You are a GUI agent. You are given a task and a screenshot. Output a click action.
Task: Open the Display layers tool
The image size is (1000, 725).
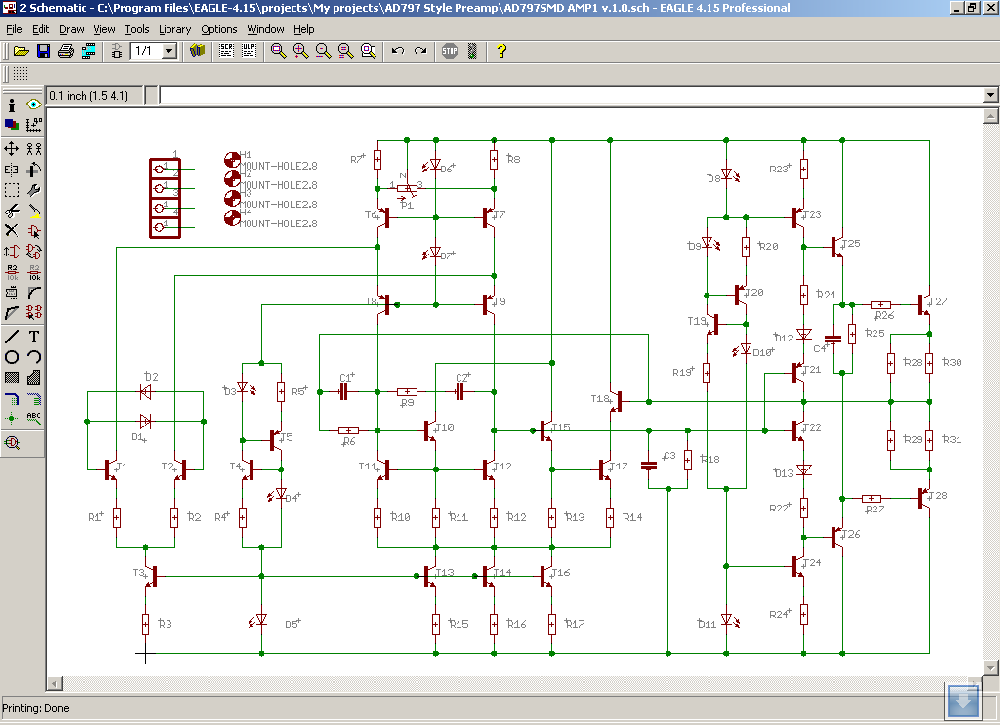point(11,125)
